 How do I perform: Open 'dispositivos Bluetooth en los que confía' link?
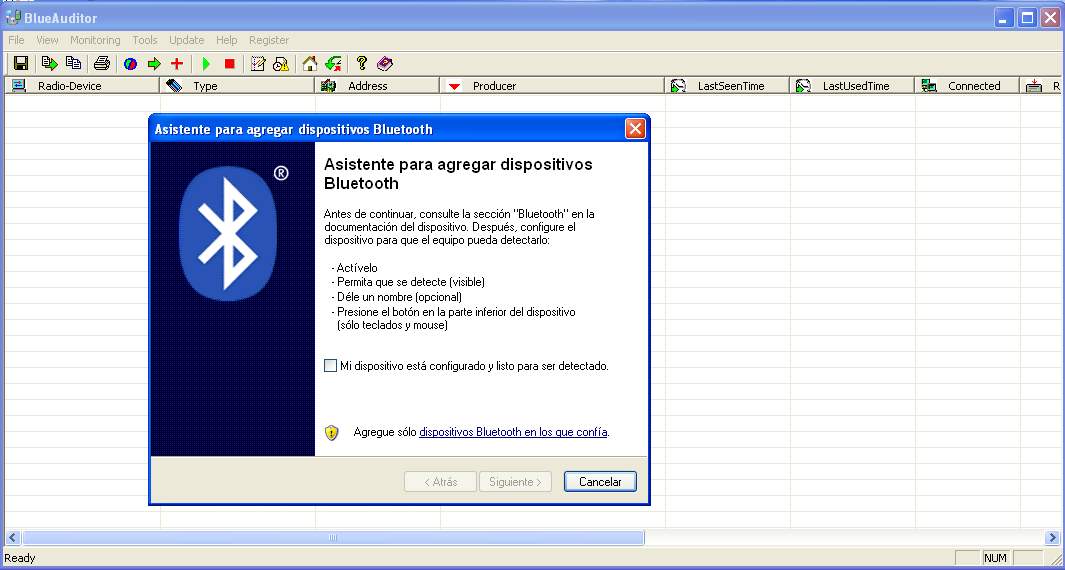click(x=513, y=431)
